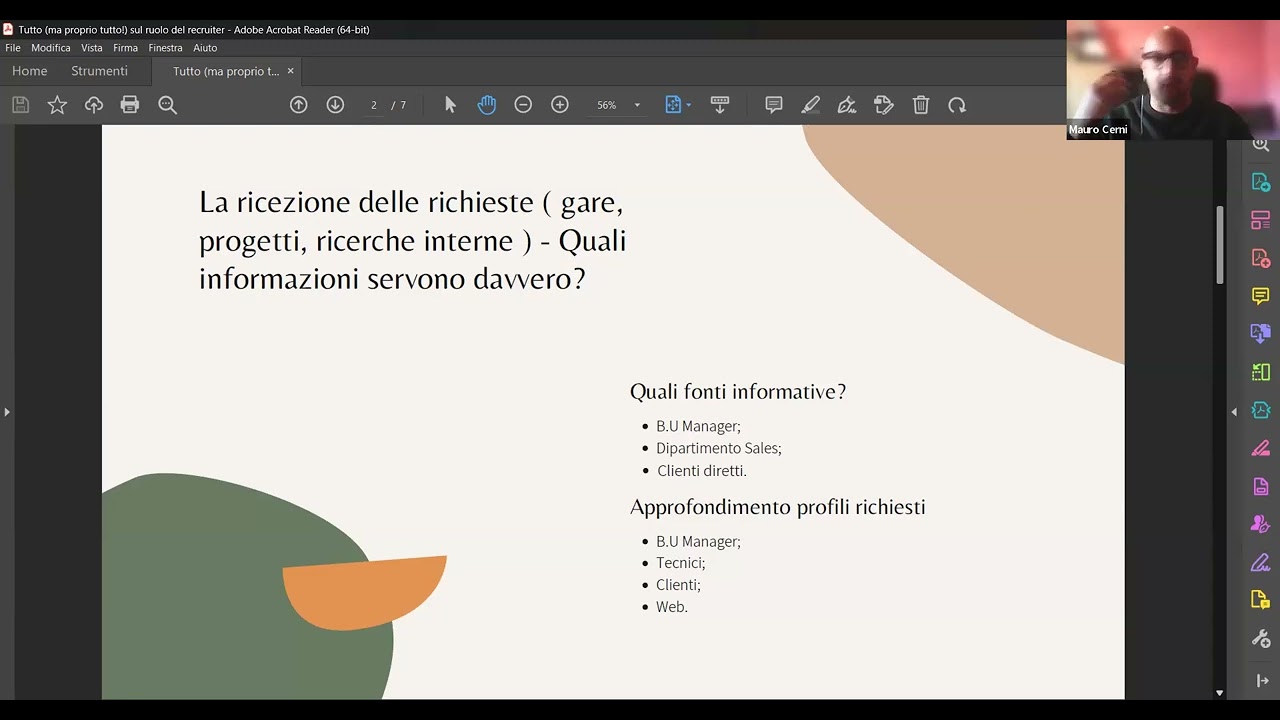Open yellow Protect file tool in sidebar
This screenshot has height=720, width=1280.
tap(1260, 600)
